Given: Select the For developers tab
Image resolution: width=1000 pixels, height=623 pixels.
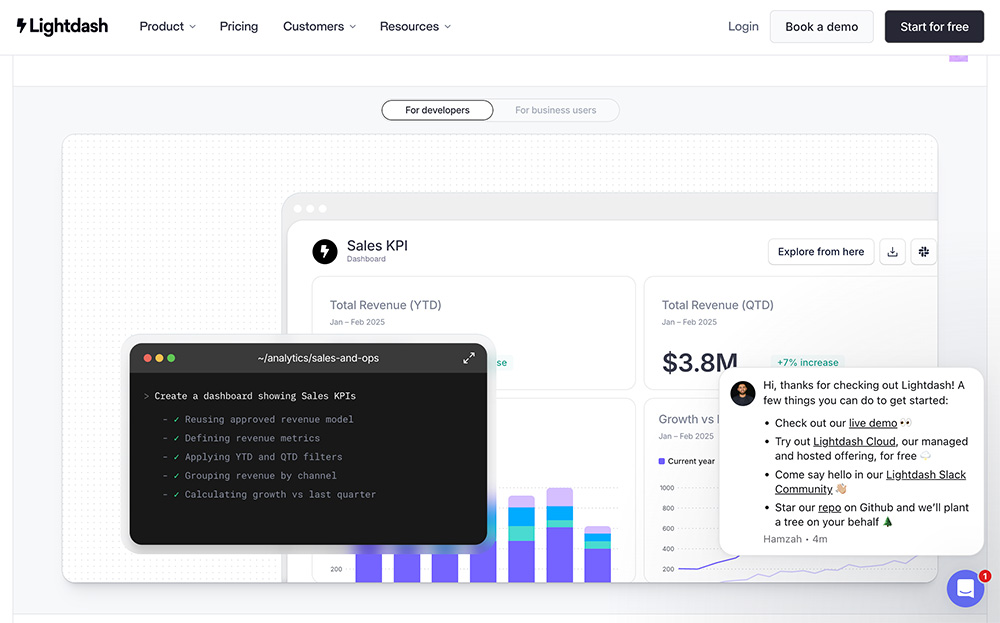Looking at the screenshot, I should pos(437,110).
